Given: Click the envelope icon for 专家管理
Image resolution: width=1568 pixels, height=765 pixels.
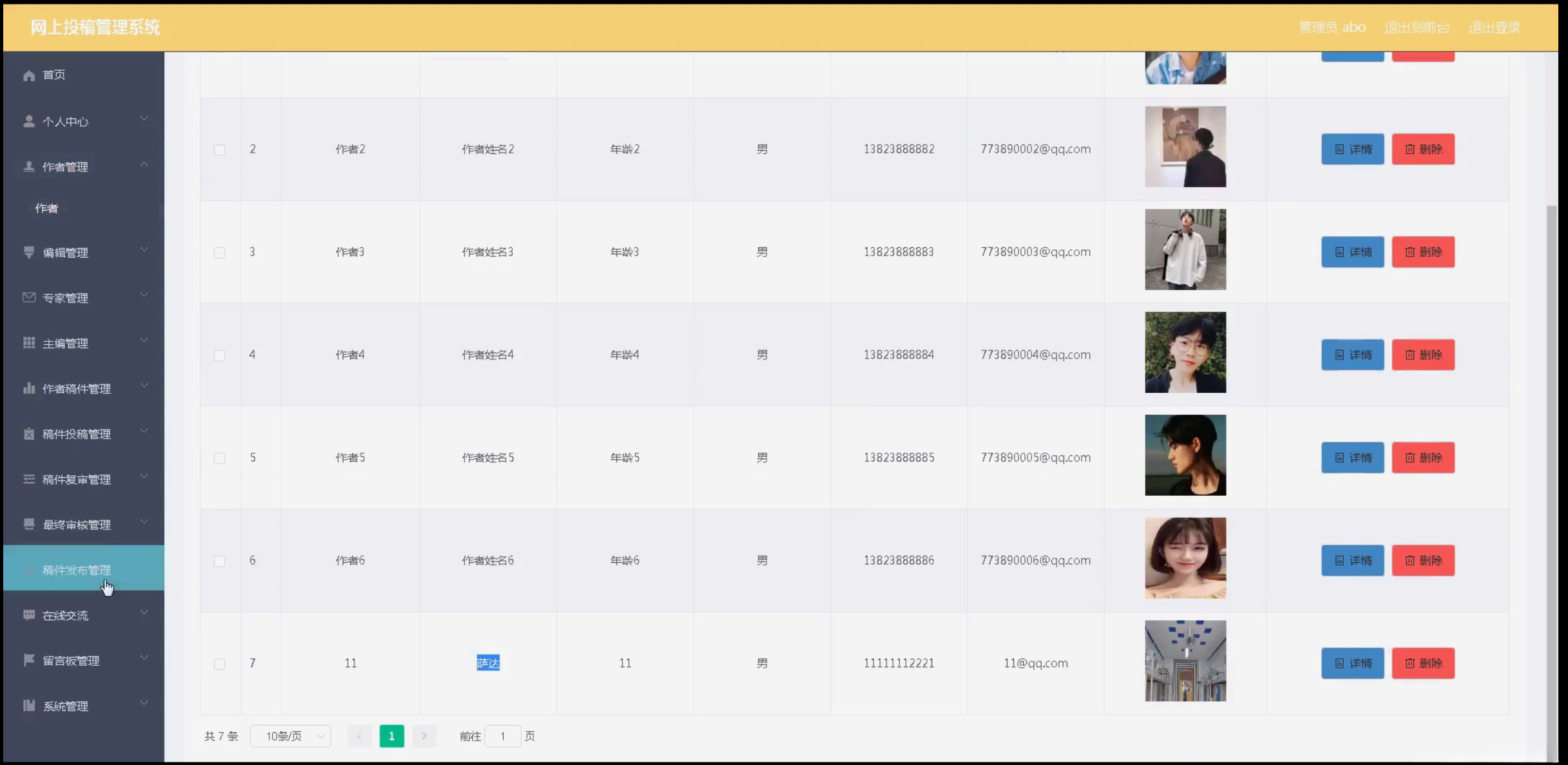Looking at the screenshot, I should [29, 297].
